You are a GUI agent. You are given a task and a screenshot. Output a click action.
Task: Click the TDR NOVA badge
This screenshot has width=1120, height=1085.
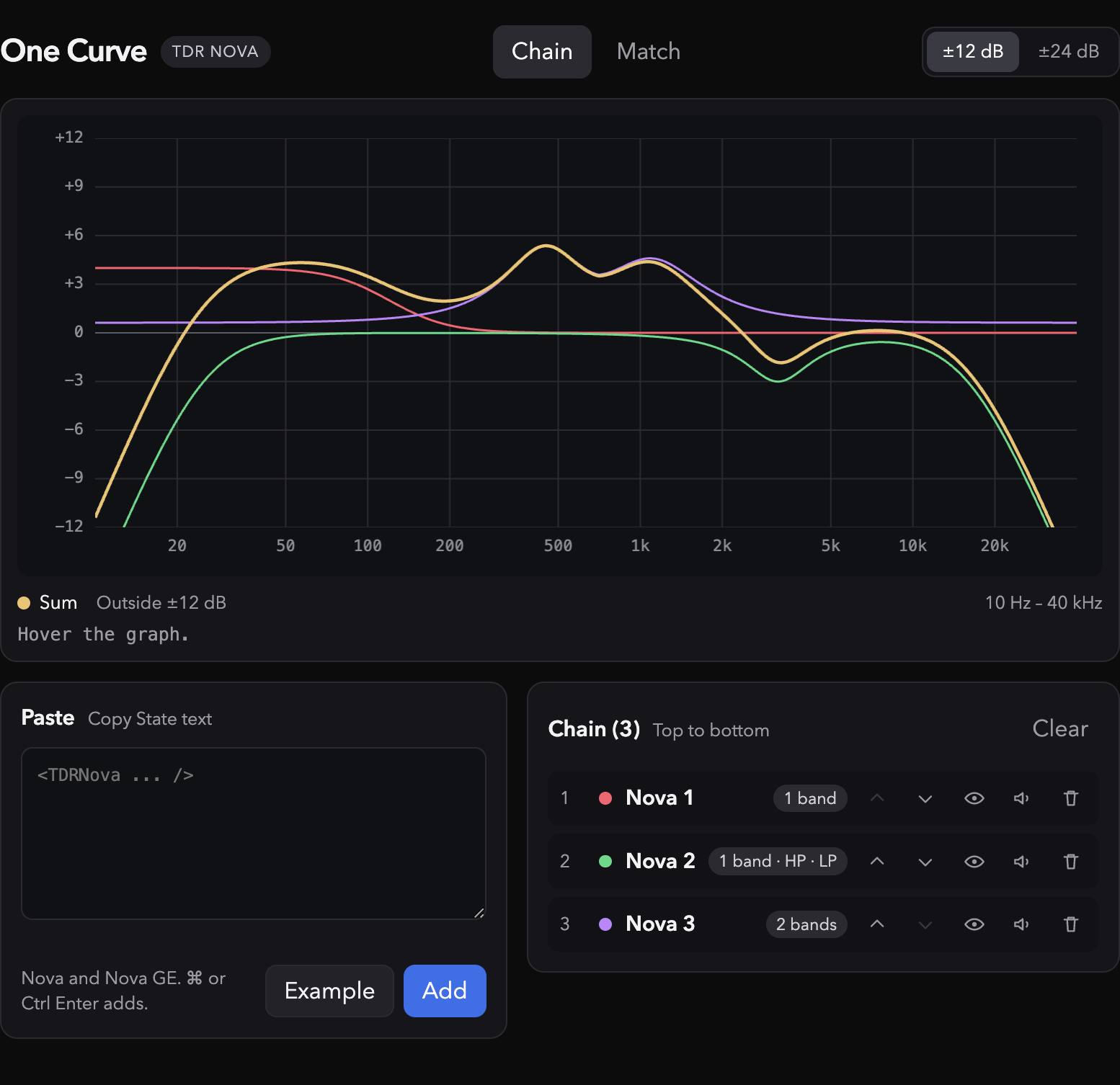point(215,52)
